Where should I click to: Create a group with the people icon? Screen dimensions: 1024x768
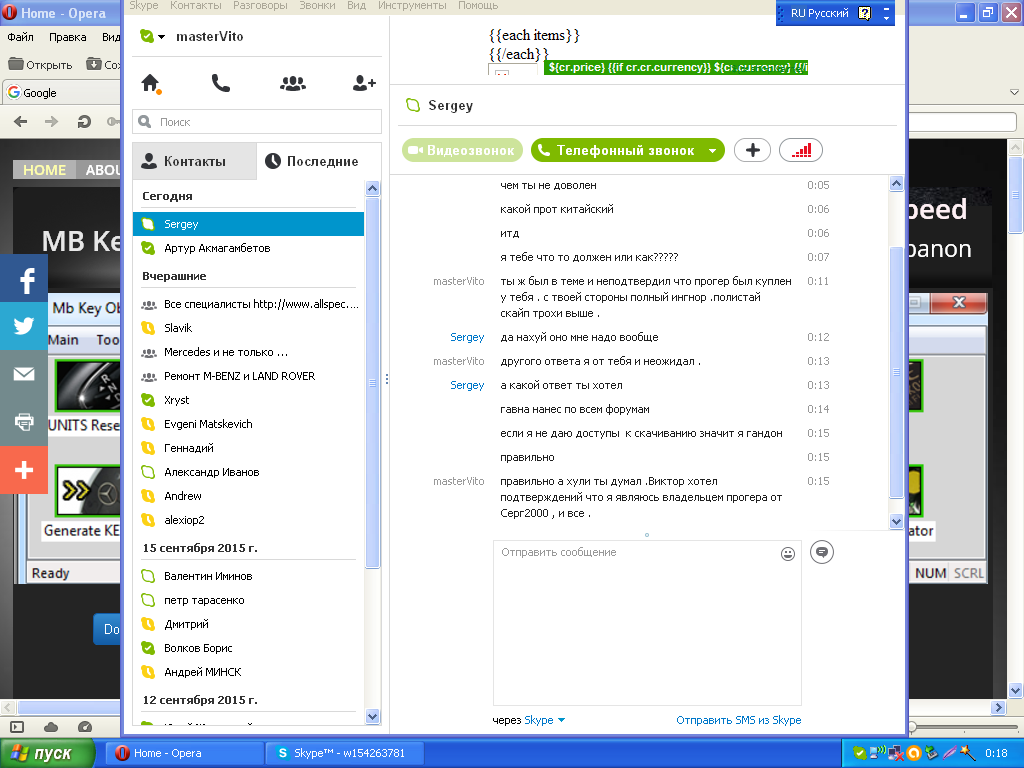pyautogui.click(x=293, y=84)
